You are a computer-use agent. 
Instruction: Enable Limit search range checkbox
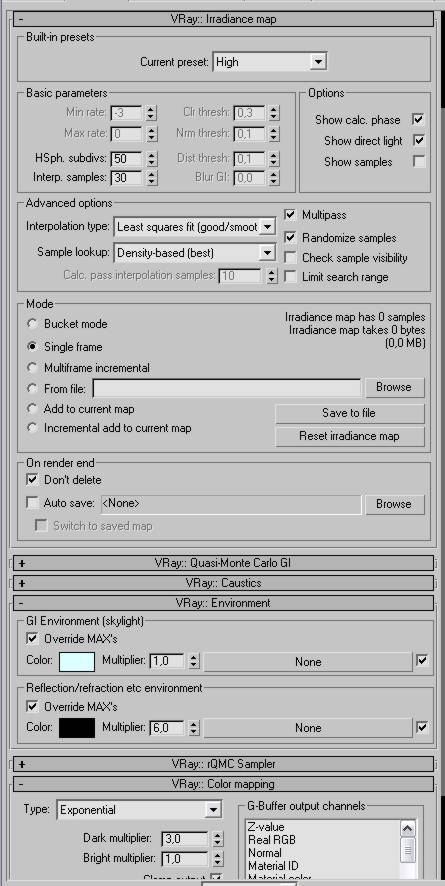coord(290,277)
